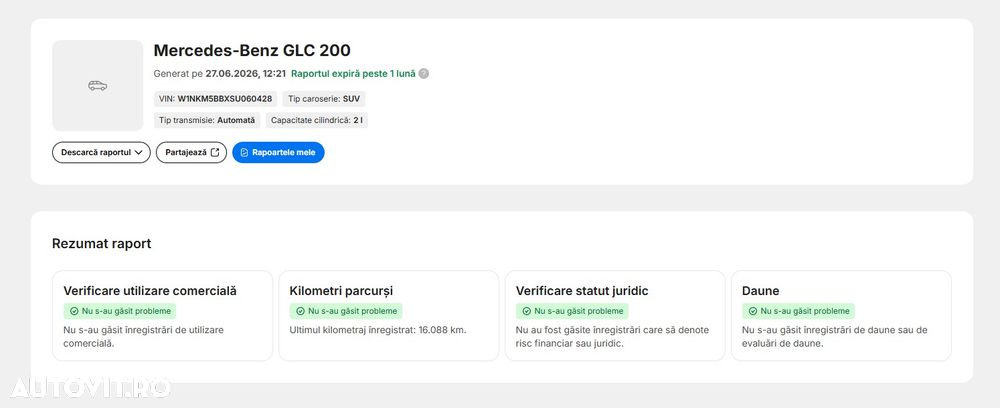The width and height of the screenshot is (1000, 408).
Task: Click checkmark icon under Verificare utilizare comercială
Action: pos(74,311)
